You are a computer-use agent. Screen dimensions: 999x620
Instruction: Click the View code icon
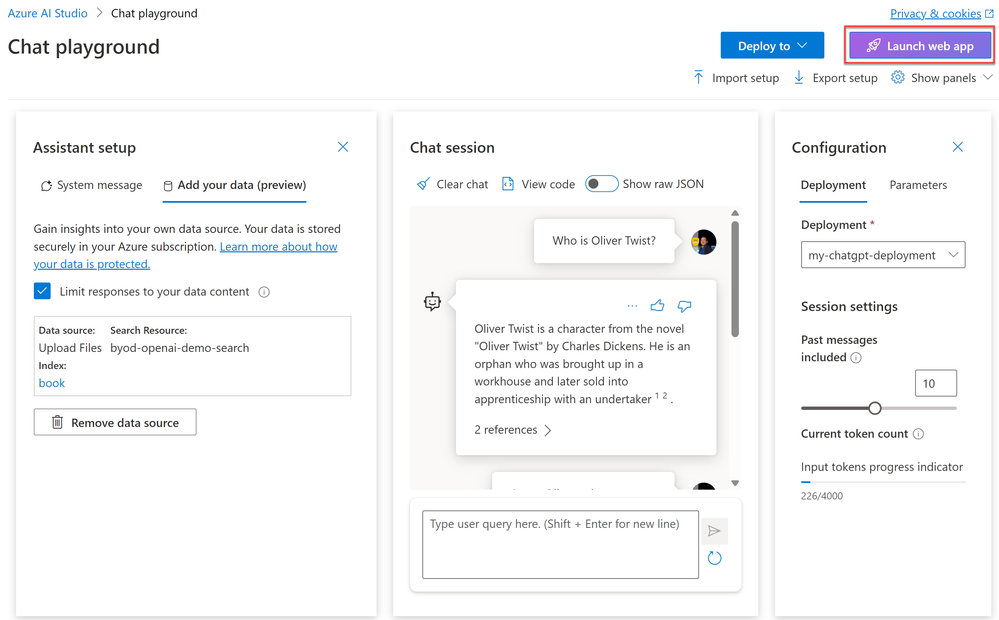pos(508,184)
